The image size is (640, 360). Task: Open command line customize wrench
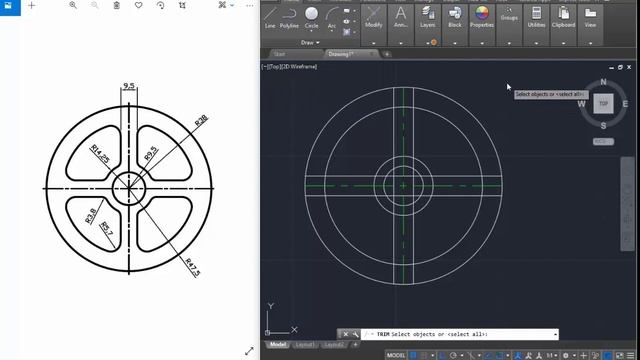click(x=356, y=334)
